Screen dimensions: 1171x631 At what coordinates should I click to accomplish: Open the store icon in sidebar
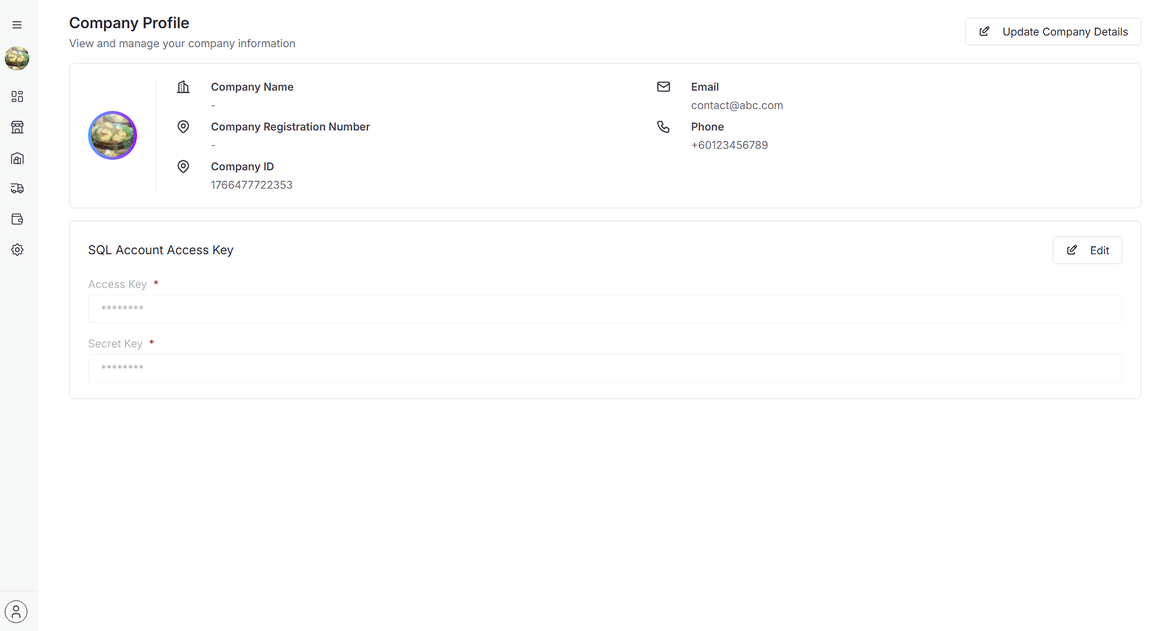tap(17, 127)
